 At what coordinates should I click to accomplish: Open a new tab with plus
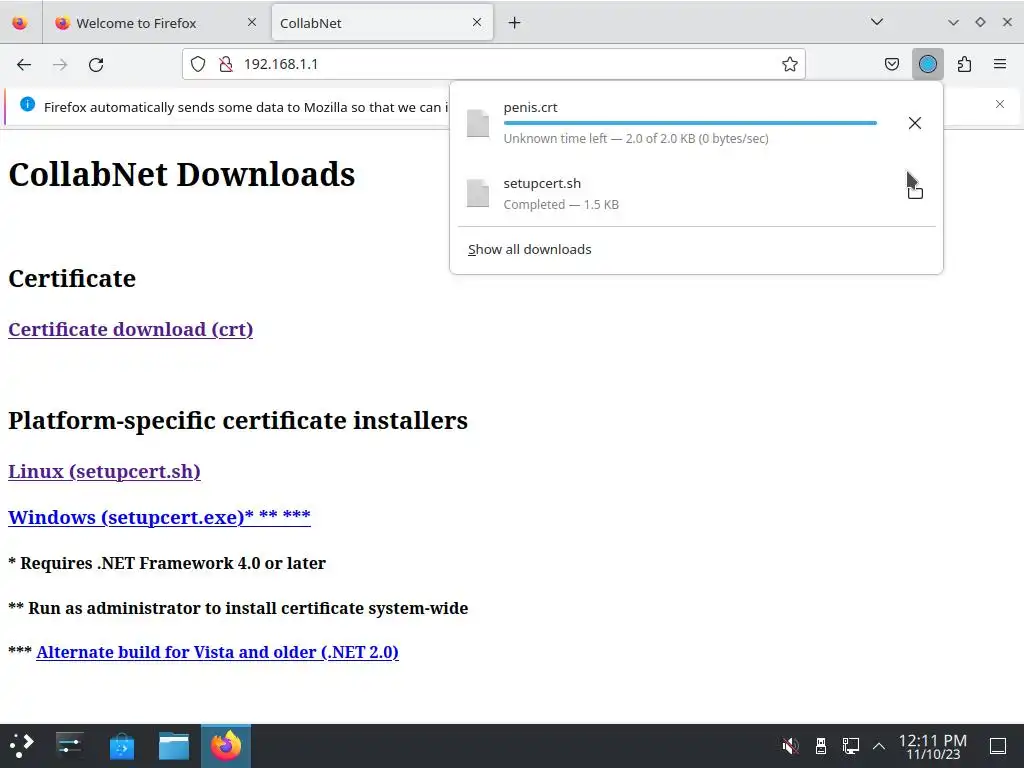coord(515,23)
